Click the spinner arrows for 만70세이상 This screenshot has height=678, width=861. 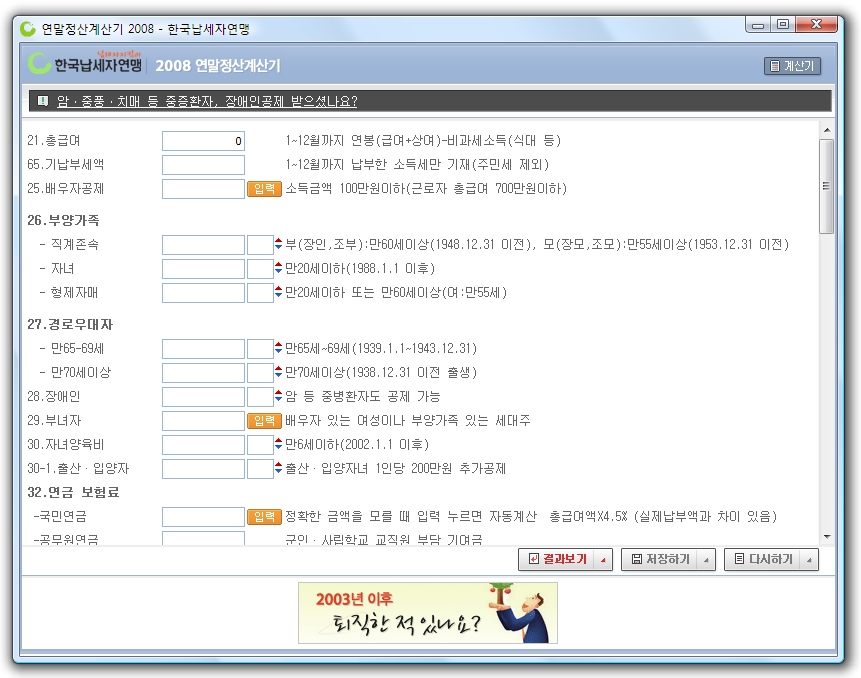[278, 372]
